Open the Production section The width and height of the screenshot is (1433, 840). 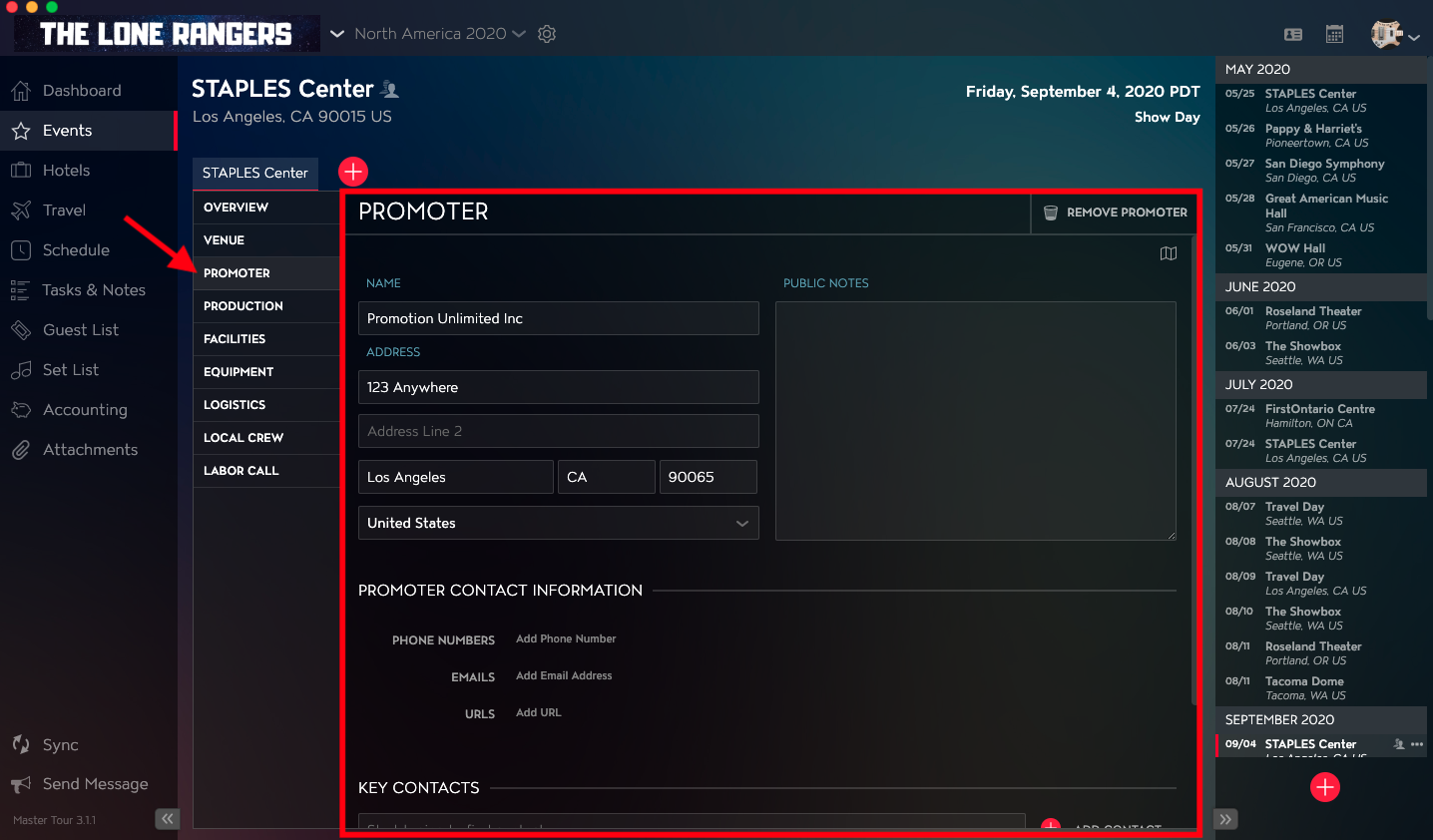tap(265, 306)
